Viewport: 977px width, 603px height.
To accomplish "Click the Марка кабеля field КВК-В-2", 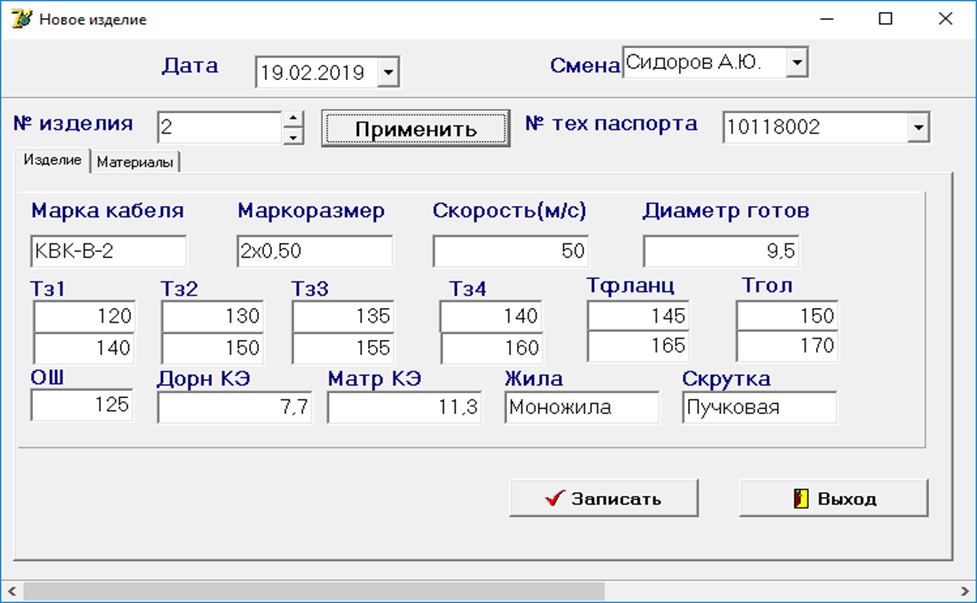I will (x=108, y=251).
